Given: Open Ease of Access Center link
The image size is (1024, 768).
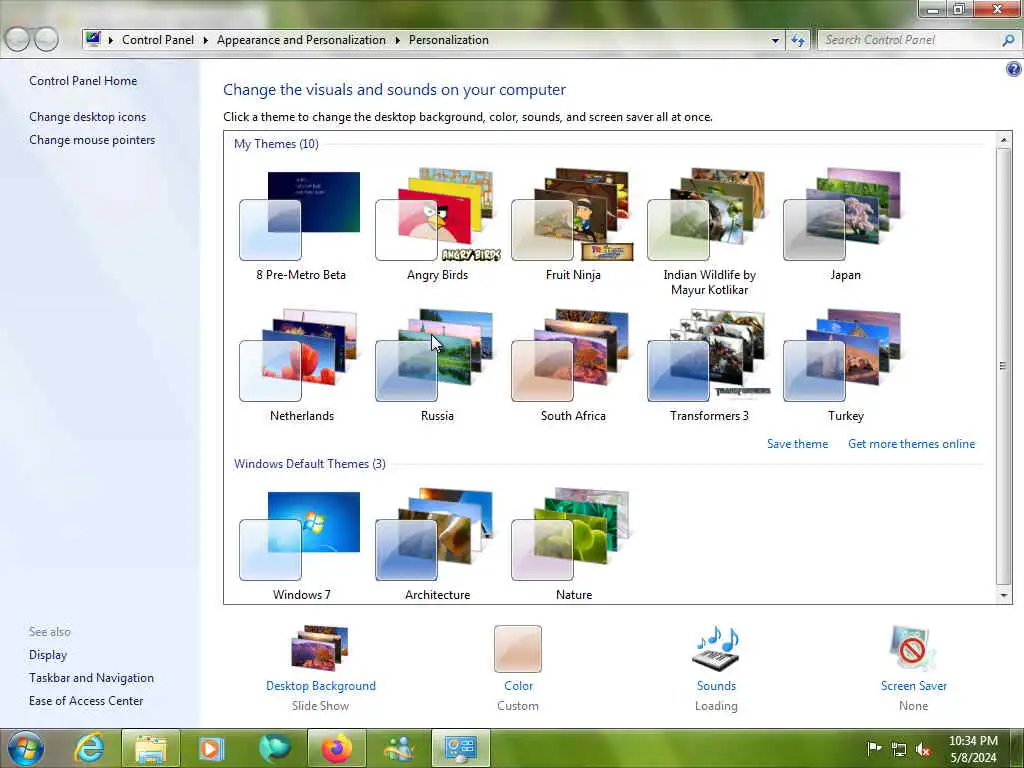Looking at the screenshot, I should point(86,701).
